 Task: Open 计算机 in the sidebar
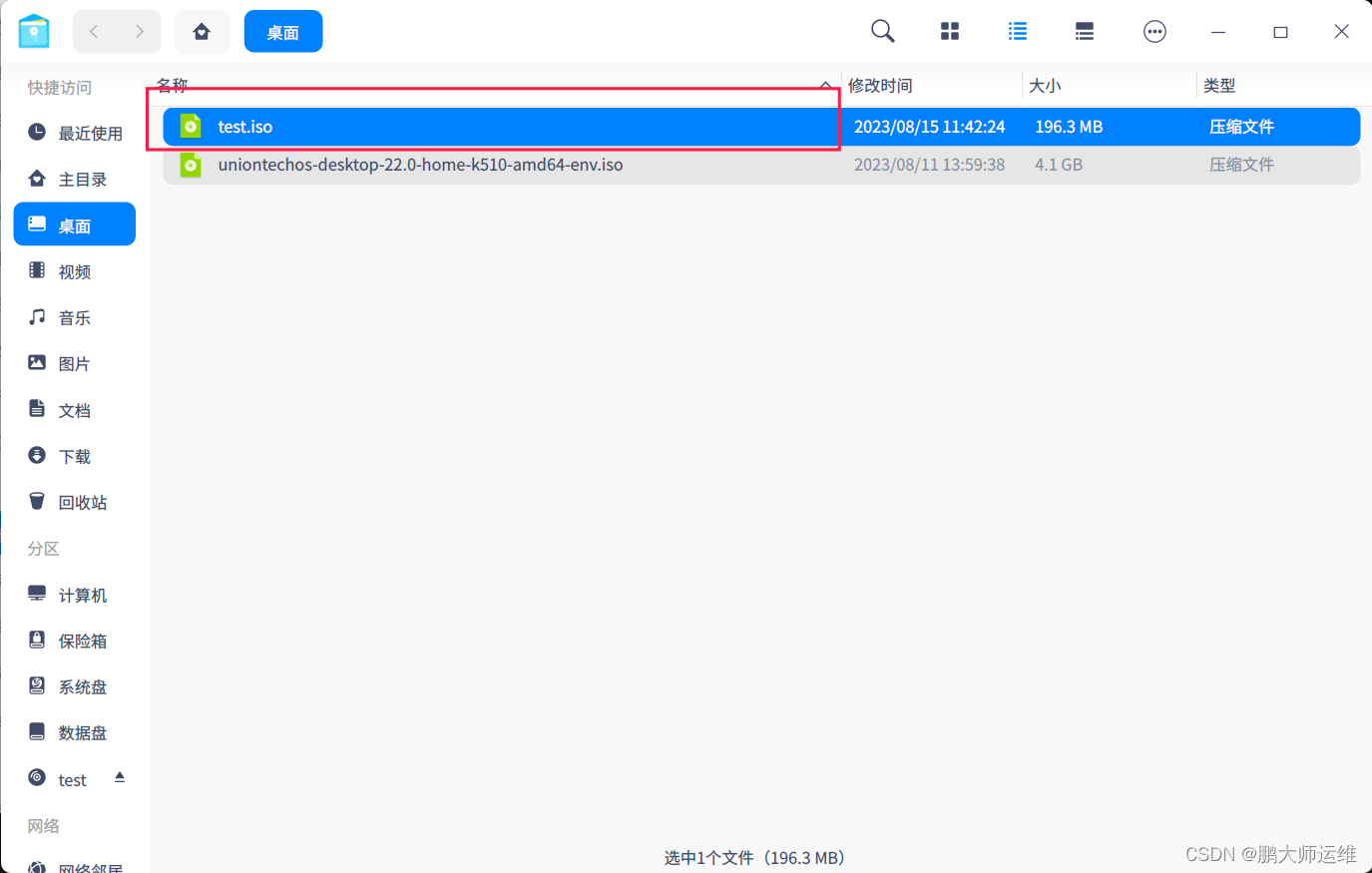75,595
